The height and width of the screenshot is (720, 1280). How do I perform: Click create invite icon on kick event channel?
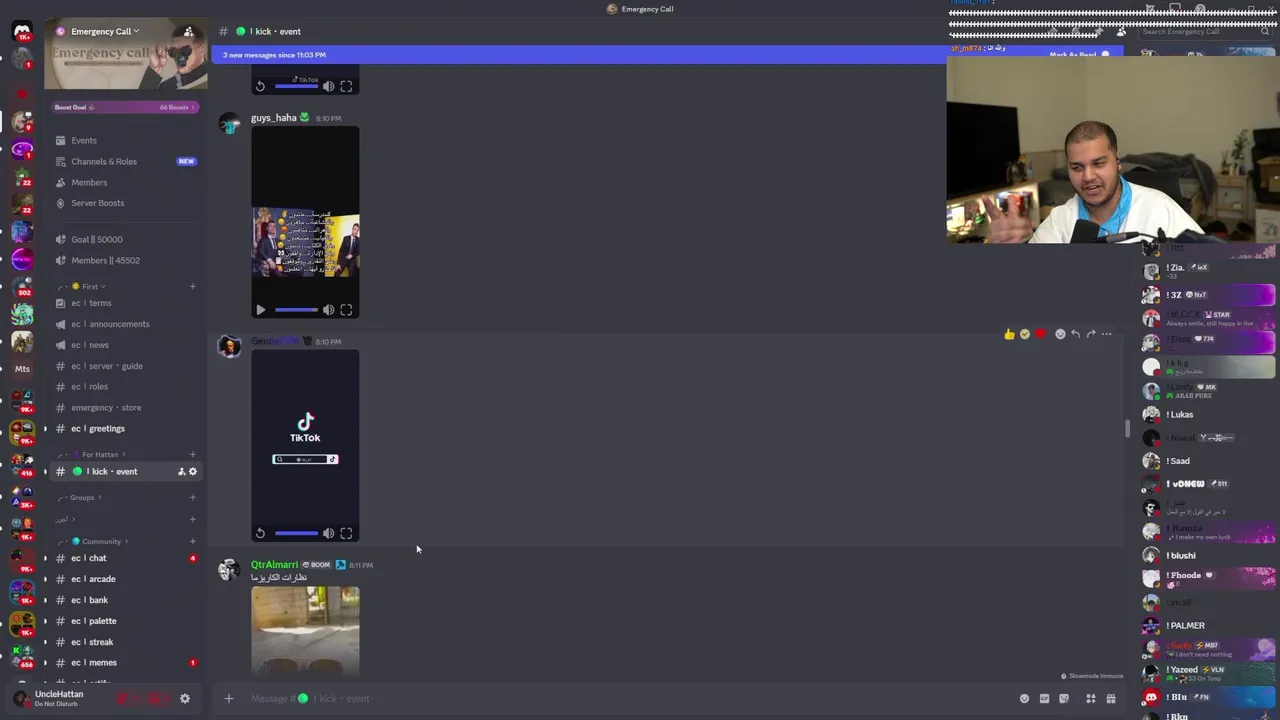point(181,471)
